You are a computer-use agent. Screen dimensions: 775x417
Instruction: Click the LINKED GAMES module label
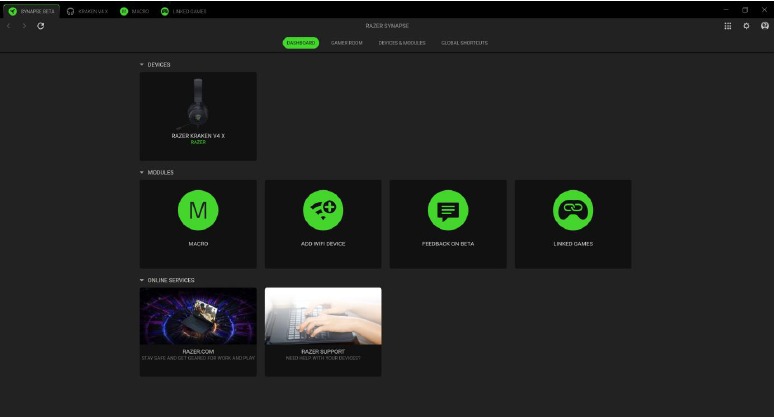[x=573, y=244]
